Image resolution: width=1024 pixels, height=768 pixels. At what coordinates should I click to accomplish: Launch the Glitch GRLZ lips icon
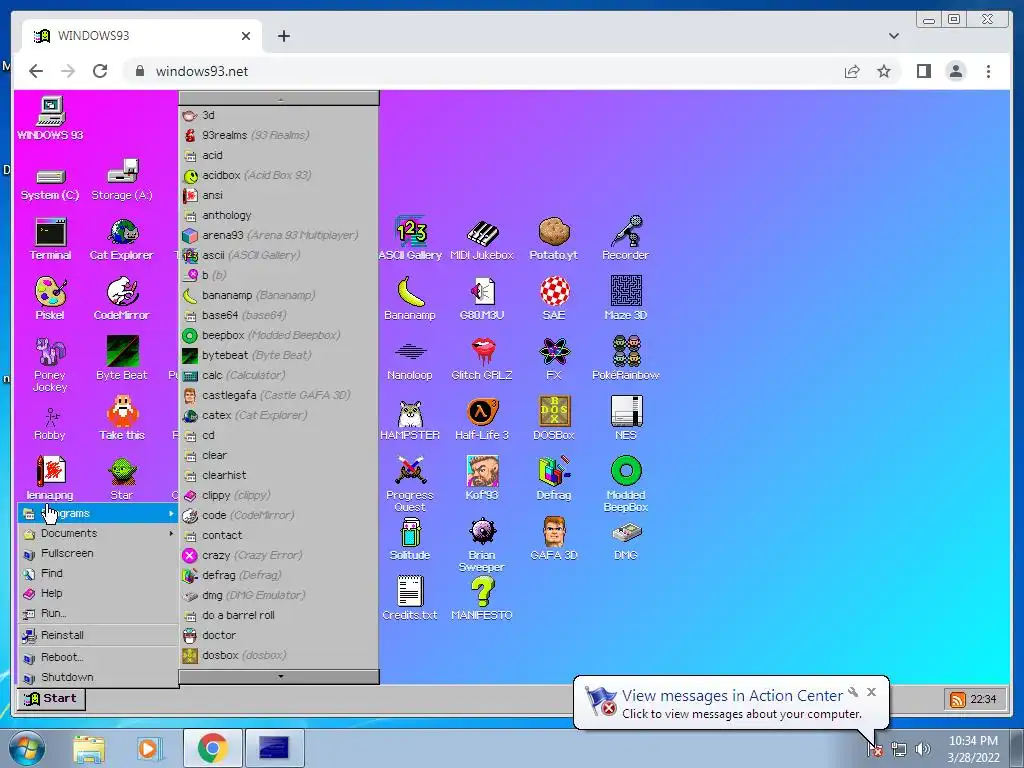pyautogui.click(x=482, y=359)
